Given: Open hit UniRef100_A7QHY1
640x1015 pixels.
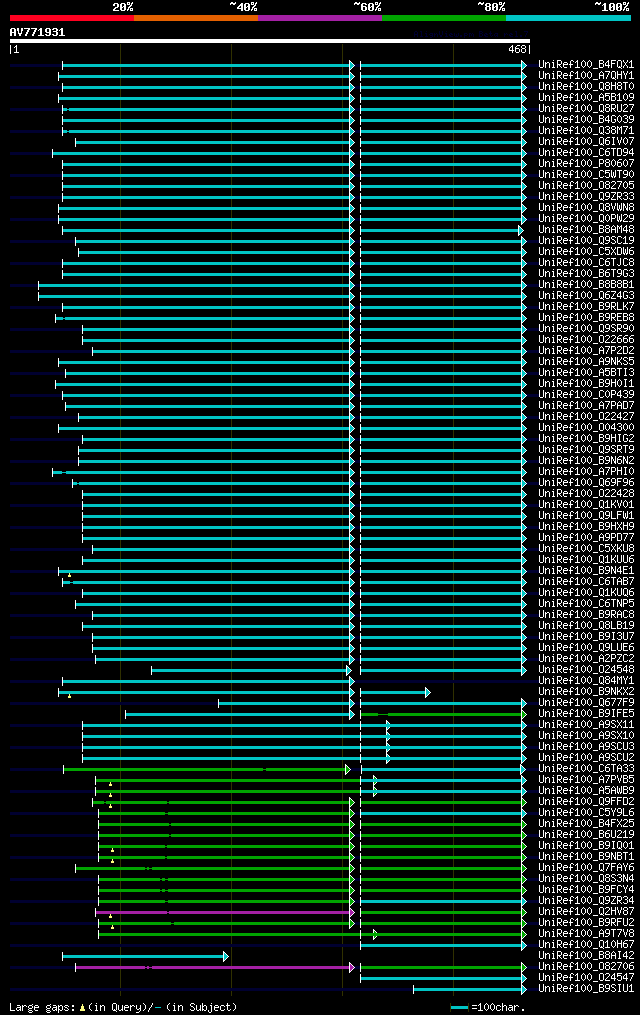Looking at the screenshot, I should pos(586,76).
